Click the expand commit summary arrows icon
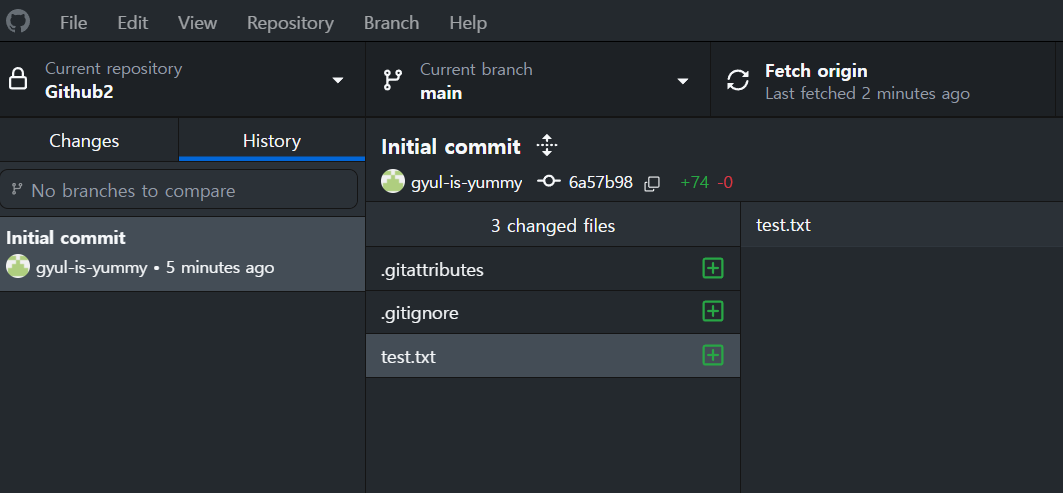Viewport: 1063px width, 493px height. 546,145
